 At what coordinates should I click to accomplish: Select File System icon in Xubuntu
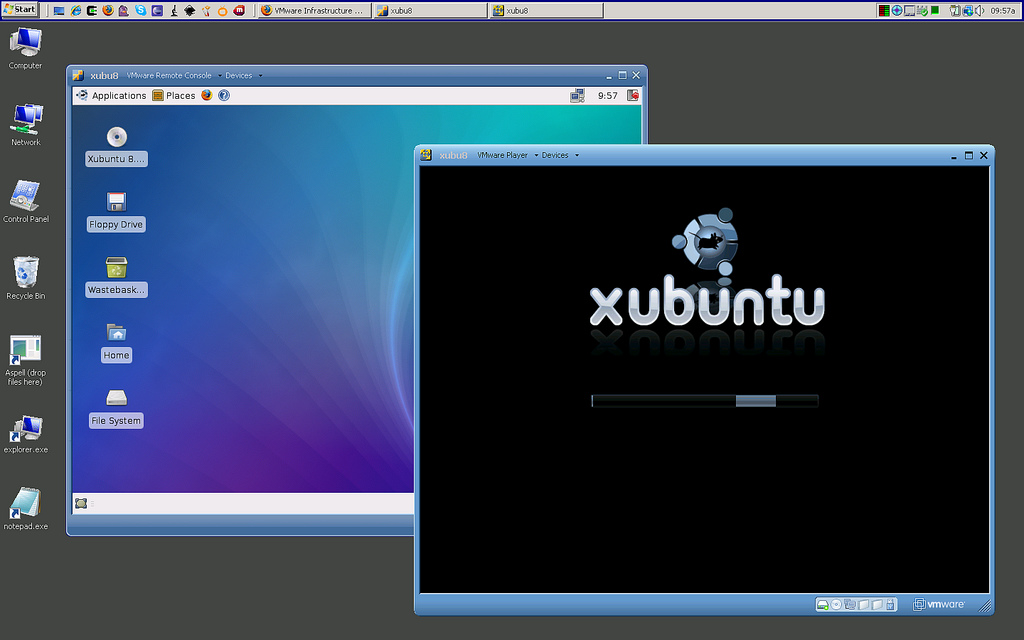(x=116, y=408)
